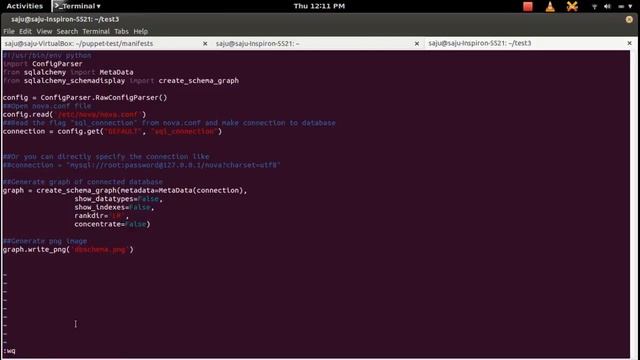Image resolution: width=640 pixels, height=360 pixels.
Task: Open the View menu
Action: tap(44, 31)
